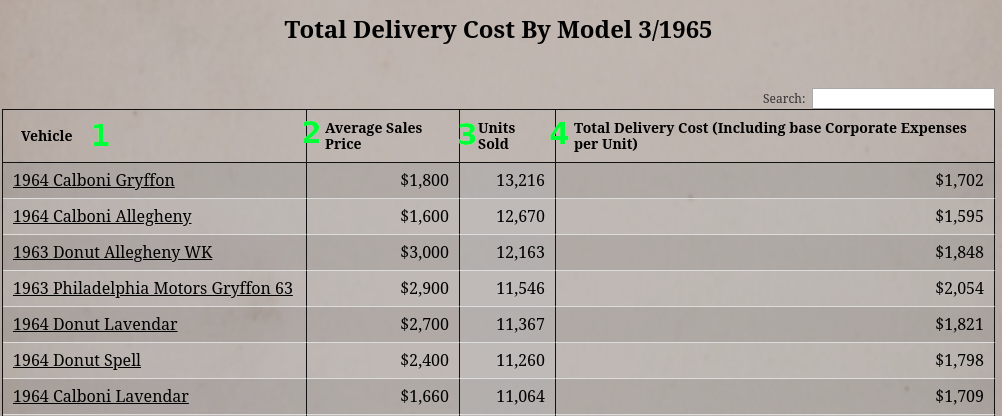Sort by Total Delivery Cost column
The image size is (1002, 416).
tap(770, 136)
